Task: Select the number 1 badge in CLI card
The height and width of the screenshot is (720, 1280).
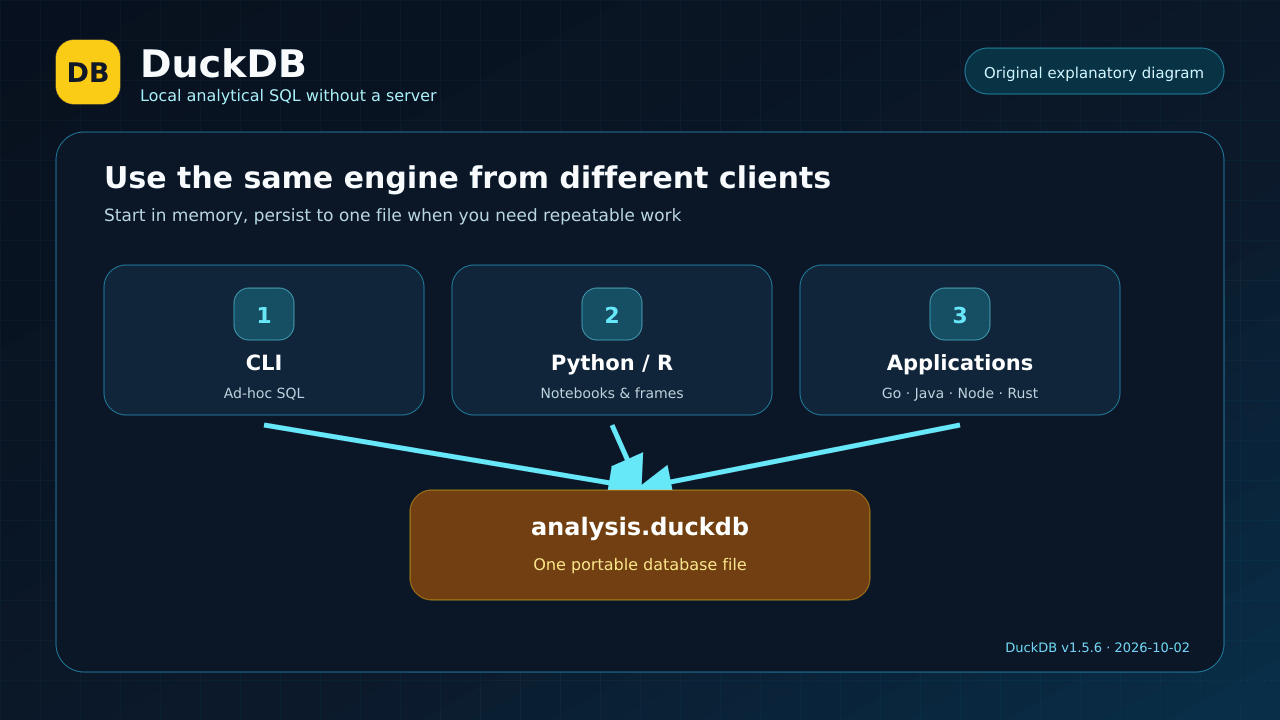Action: tap(264, 314)
